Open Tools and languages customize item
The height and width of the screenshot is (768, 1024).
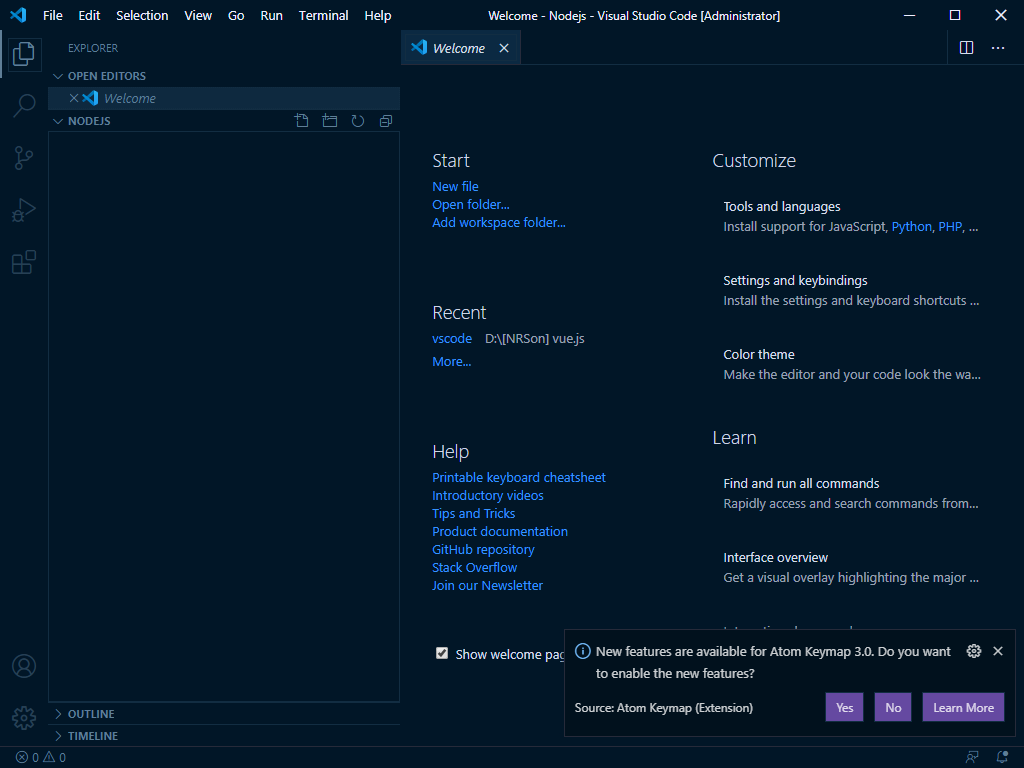click(x=852, y=216)
